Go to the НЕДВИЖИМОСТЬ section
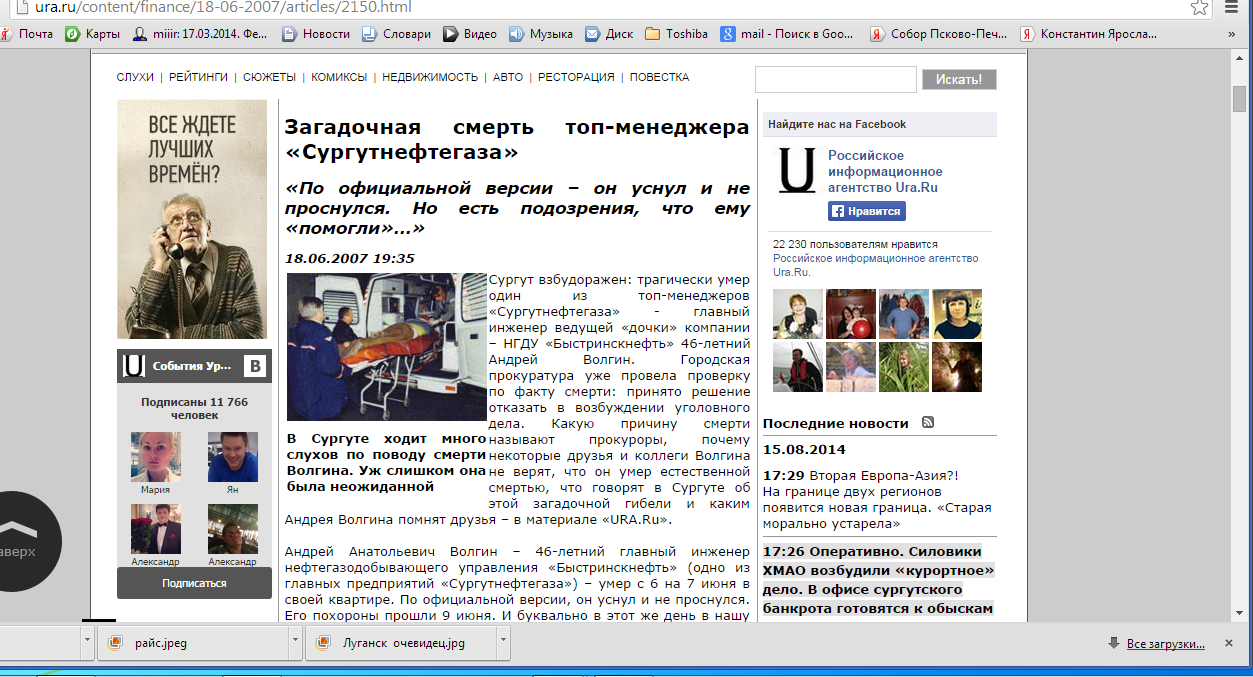Screen dimensions: 1253x677 pyautogui.click(x=431, y=77)
